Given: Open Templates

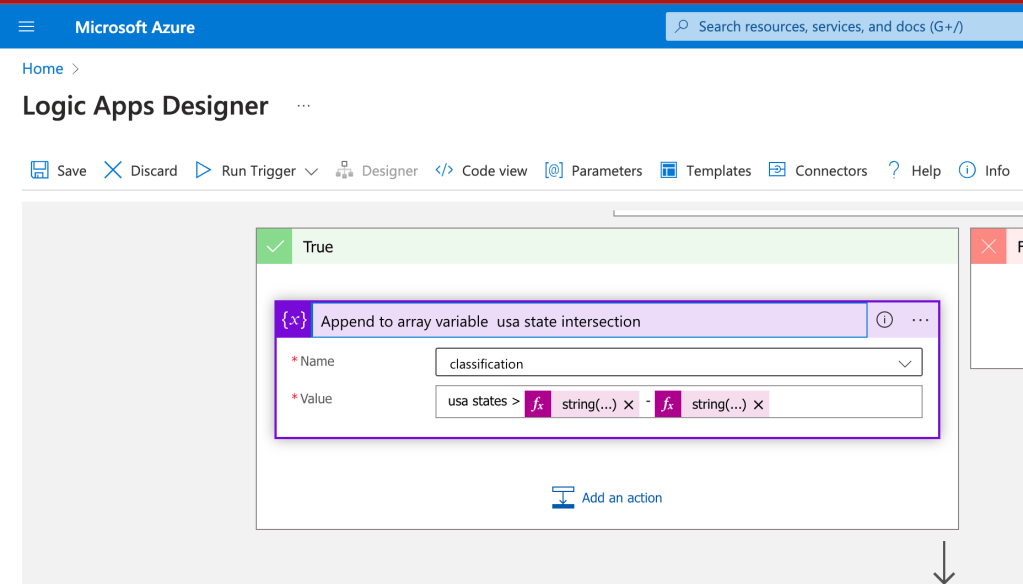Looking at the screenshot, I should tap(705, 170).
